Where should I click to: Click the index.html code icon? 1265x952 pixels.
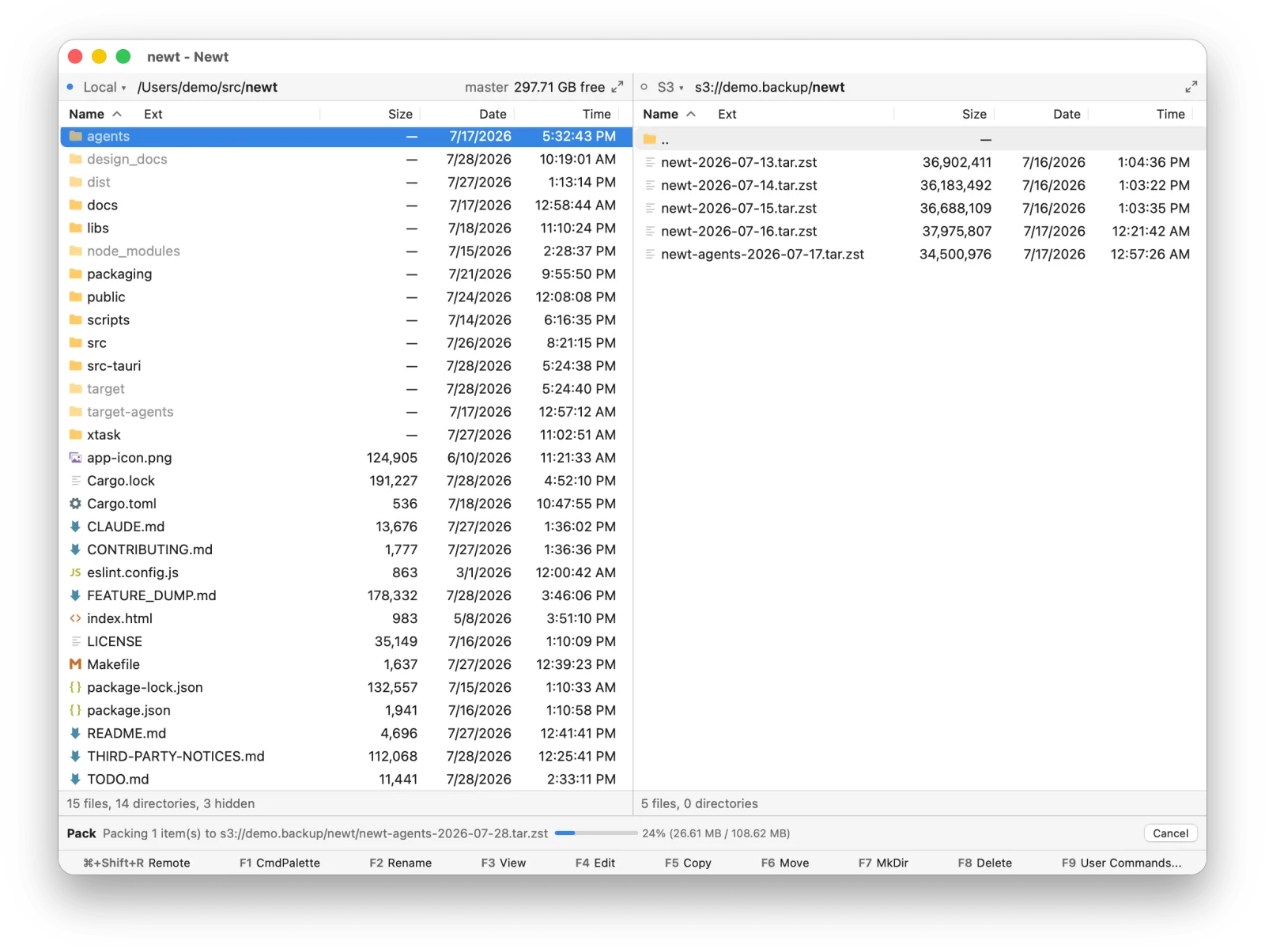(76, 618)
